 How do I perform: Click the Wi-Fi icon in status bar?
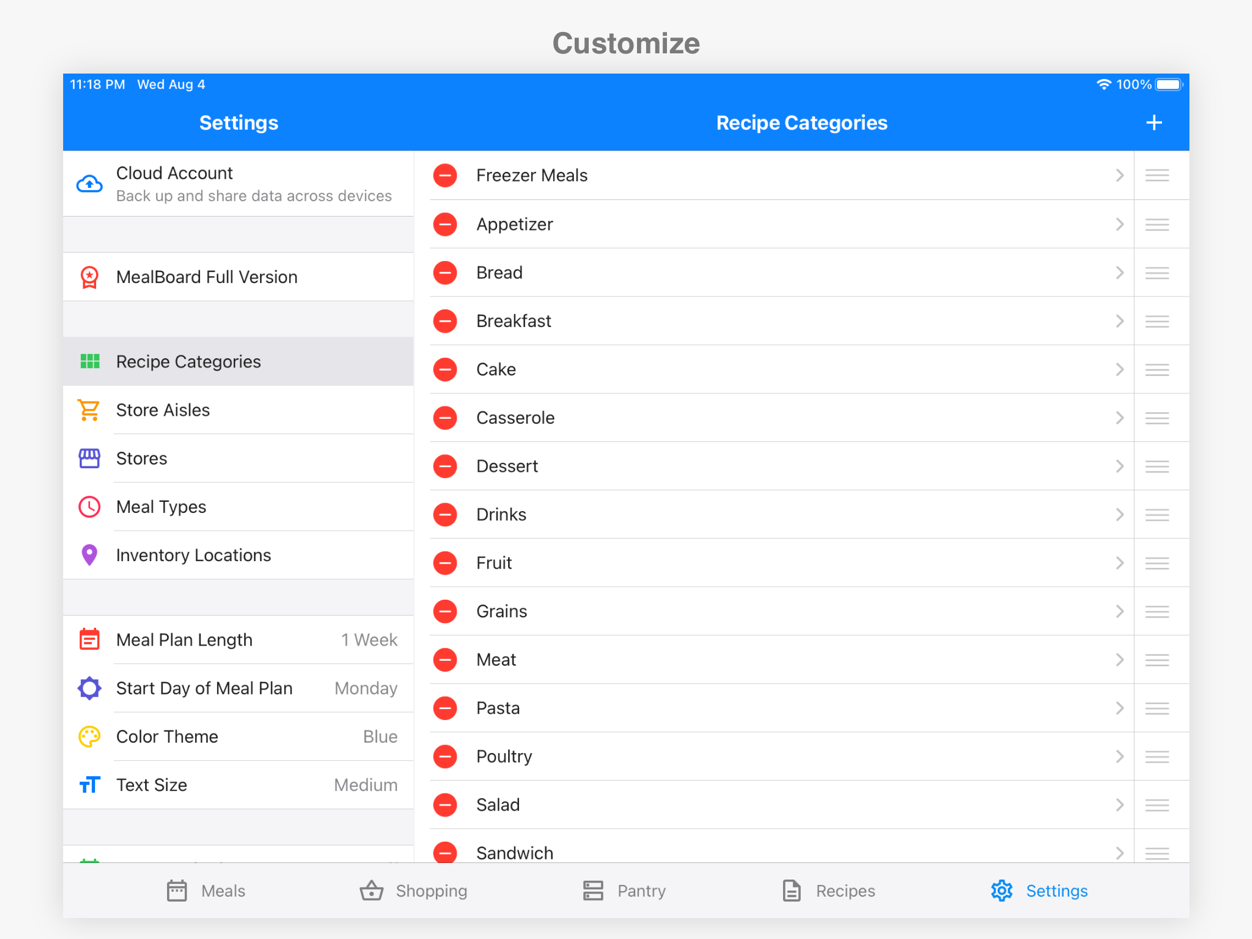coord(1104,85)
